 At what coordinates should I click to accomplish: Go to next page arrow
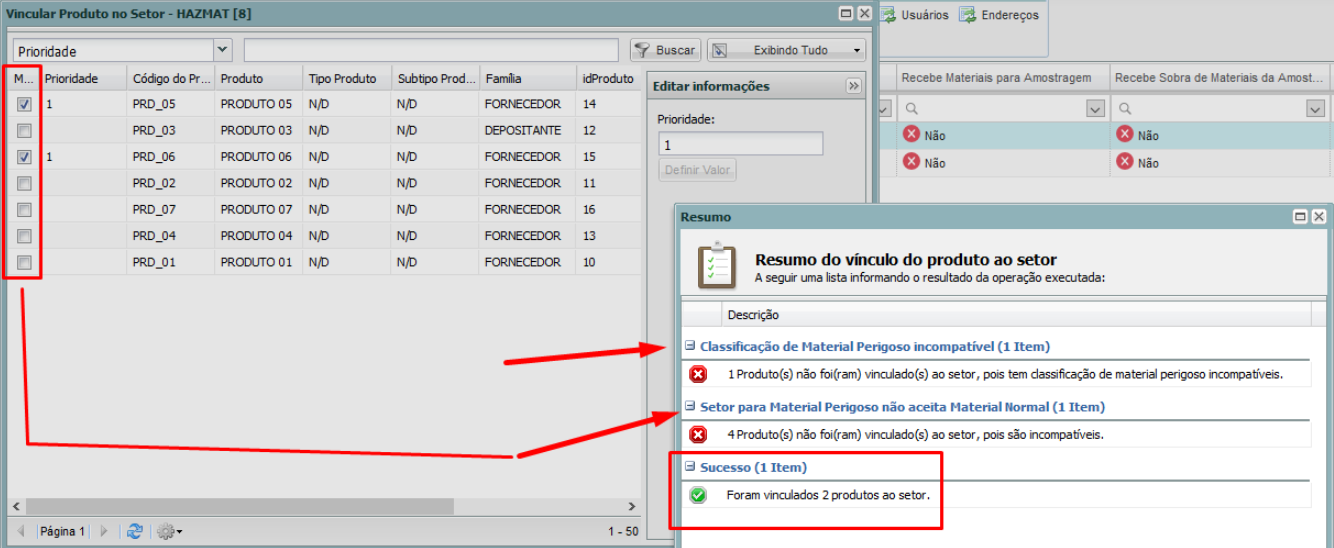tap(104, 531)
